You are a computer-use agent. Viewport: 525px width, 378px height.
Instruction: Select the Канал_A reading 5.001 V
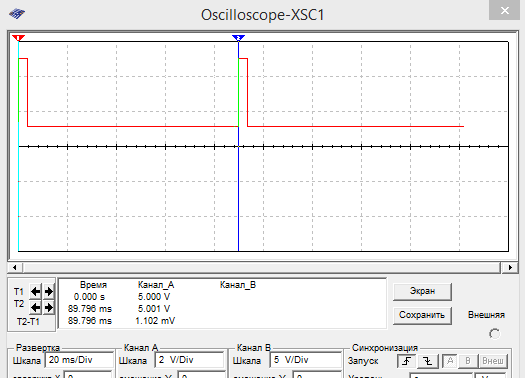pyautogui.click(x=154, y=309)
